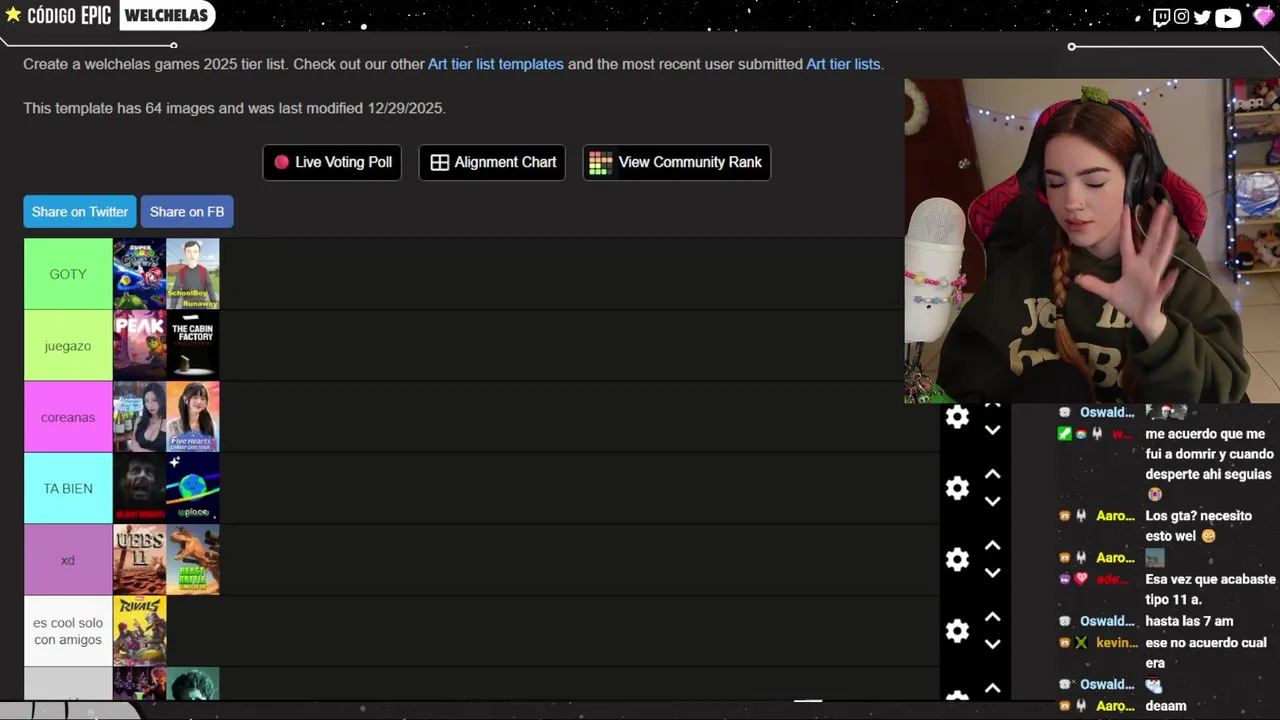Viewport: 1280px width, 720px height.
Task: Open the Twitch icon in the overlay header
Action: [1161, 17]
